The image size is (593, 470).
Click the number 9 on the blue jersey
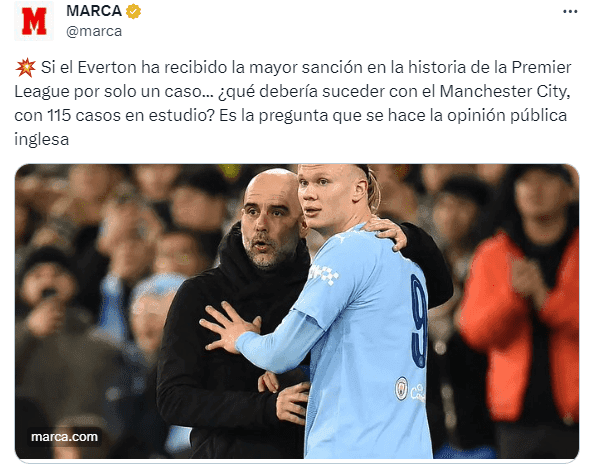coord(419,321)
